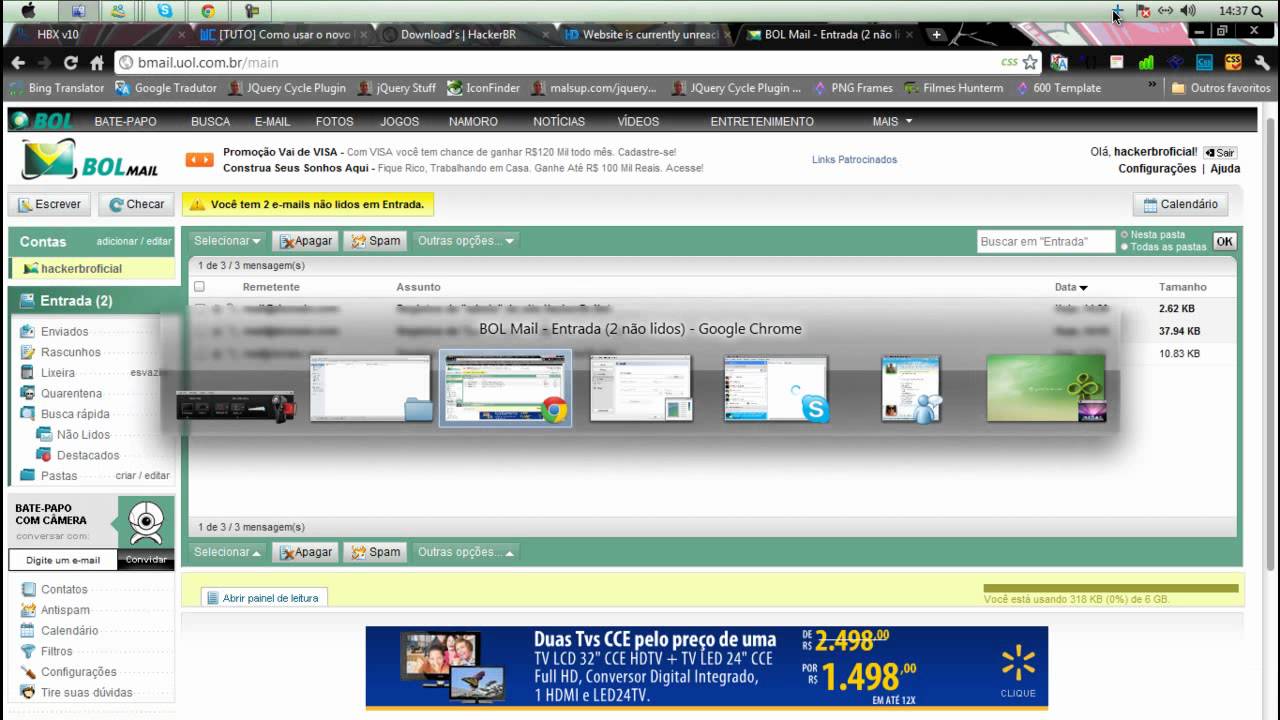Open FOTOS in BOL navbar

click(334, 122)
